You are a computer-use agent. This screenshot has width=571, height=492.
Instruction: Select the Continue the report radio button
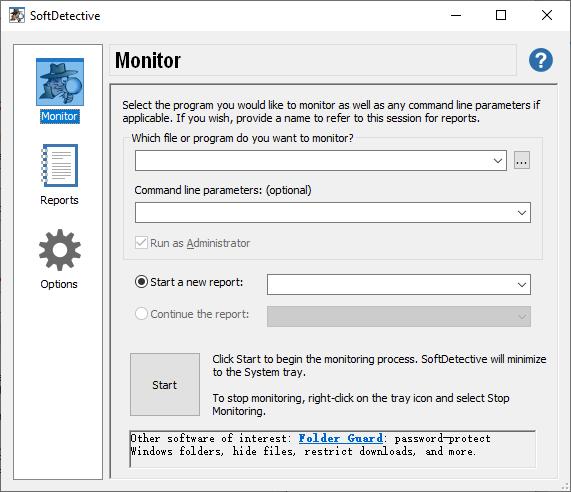[141, 314]
